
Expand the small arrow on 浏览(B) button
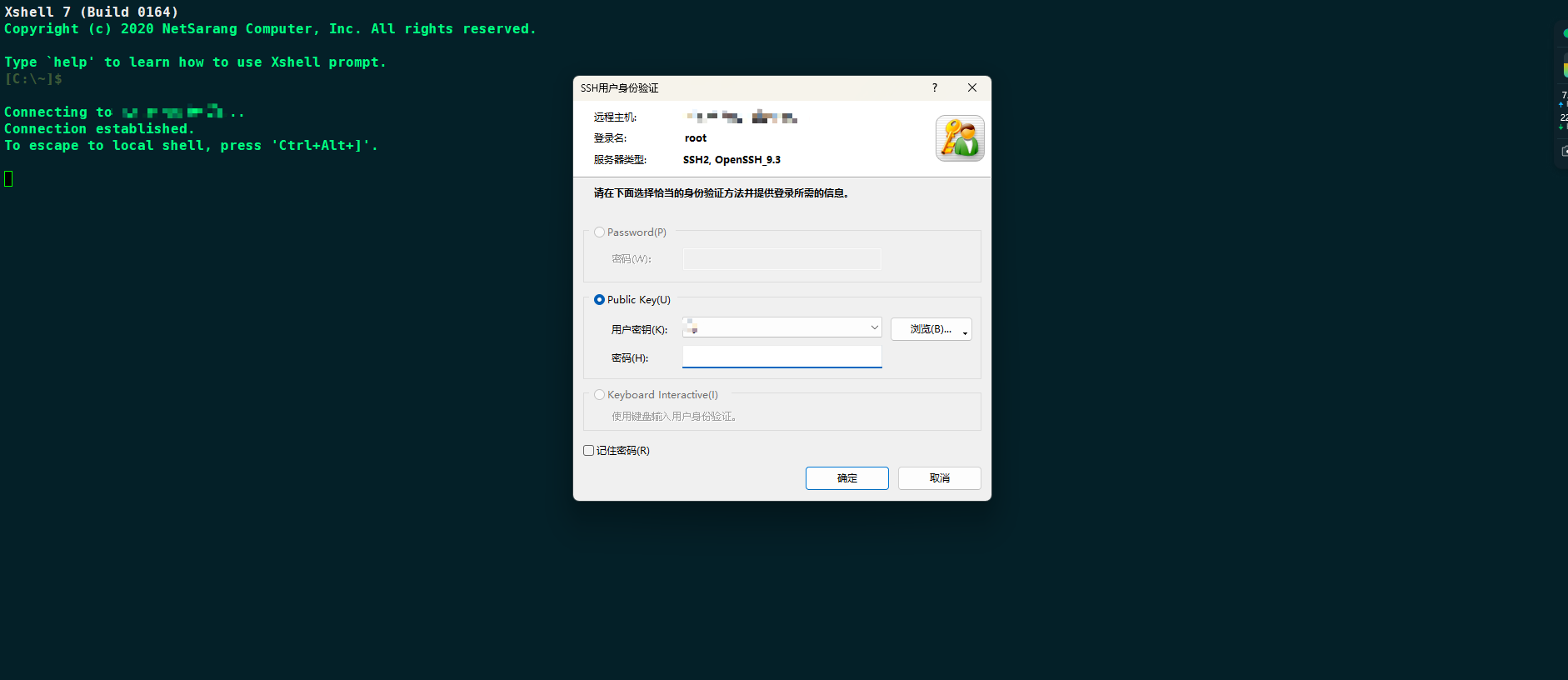click(x=965, y=332)
